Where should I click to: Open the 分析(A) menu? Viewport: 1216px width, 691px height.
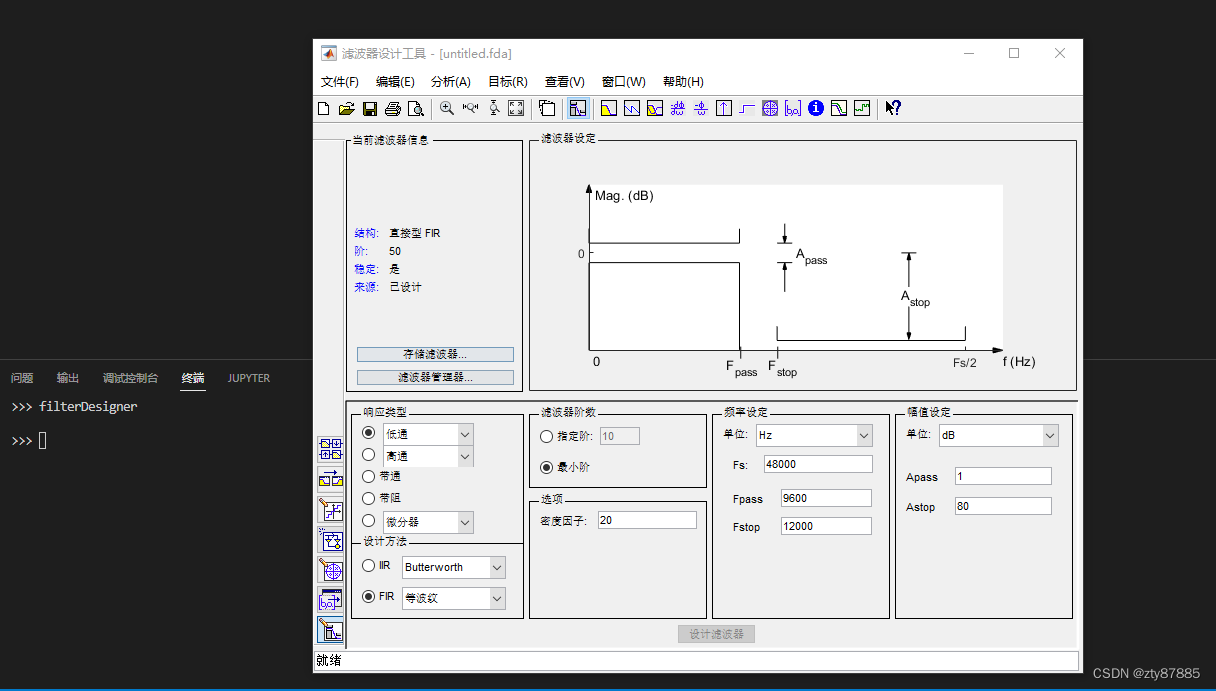coord(451,81)
